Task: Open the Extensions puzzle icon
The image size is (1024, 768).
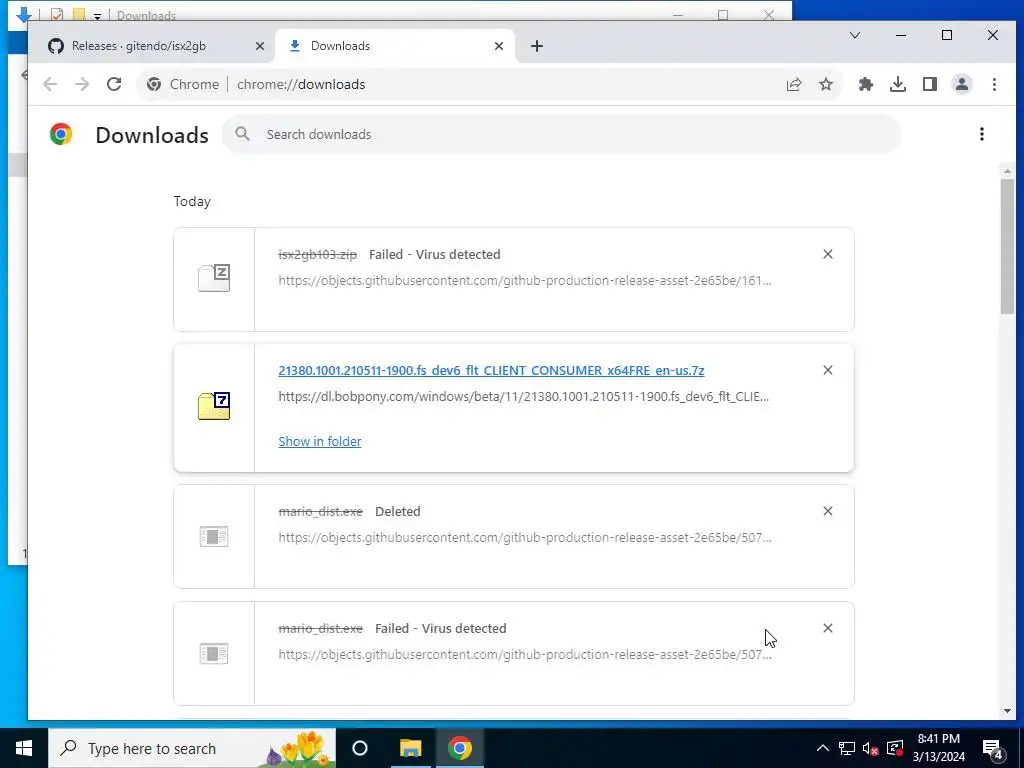Action: [866, 84]
